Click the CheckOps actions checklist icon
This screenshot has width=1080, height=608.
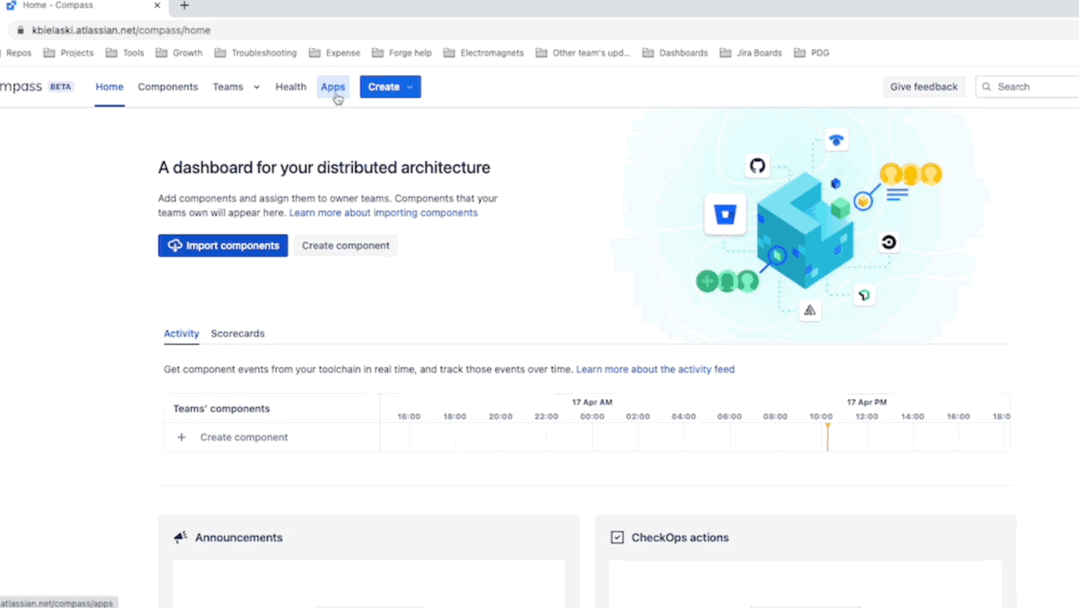click(x=617, y=537)
